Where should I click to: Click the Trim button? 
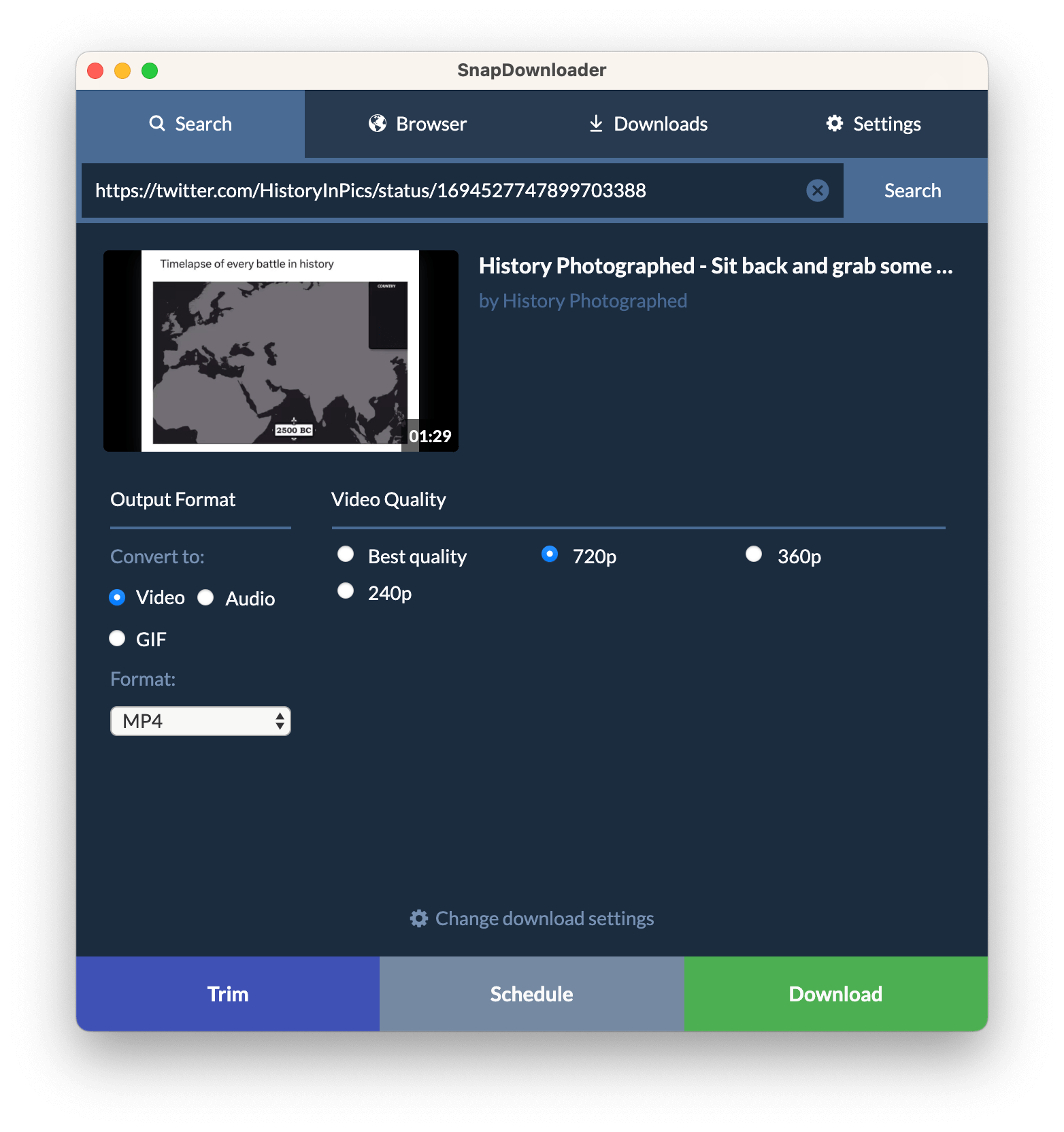pos(228,994)
